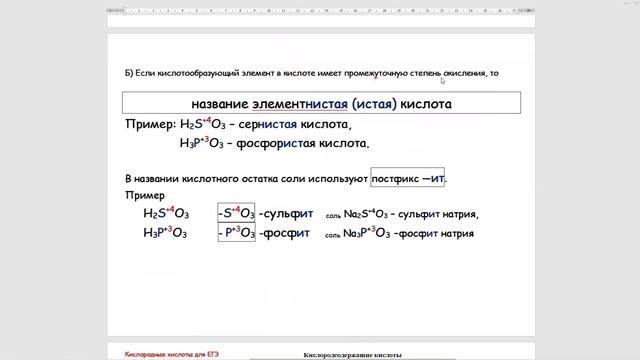
Task: Click the word "-фосфит" beside the boxed PO3
Action: point(284,233)
